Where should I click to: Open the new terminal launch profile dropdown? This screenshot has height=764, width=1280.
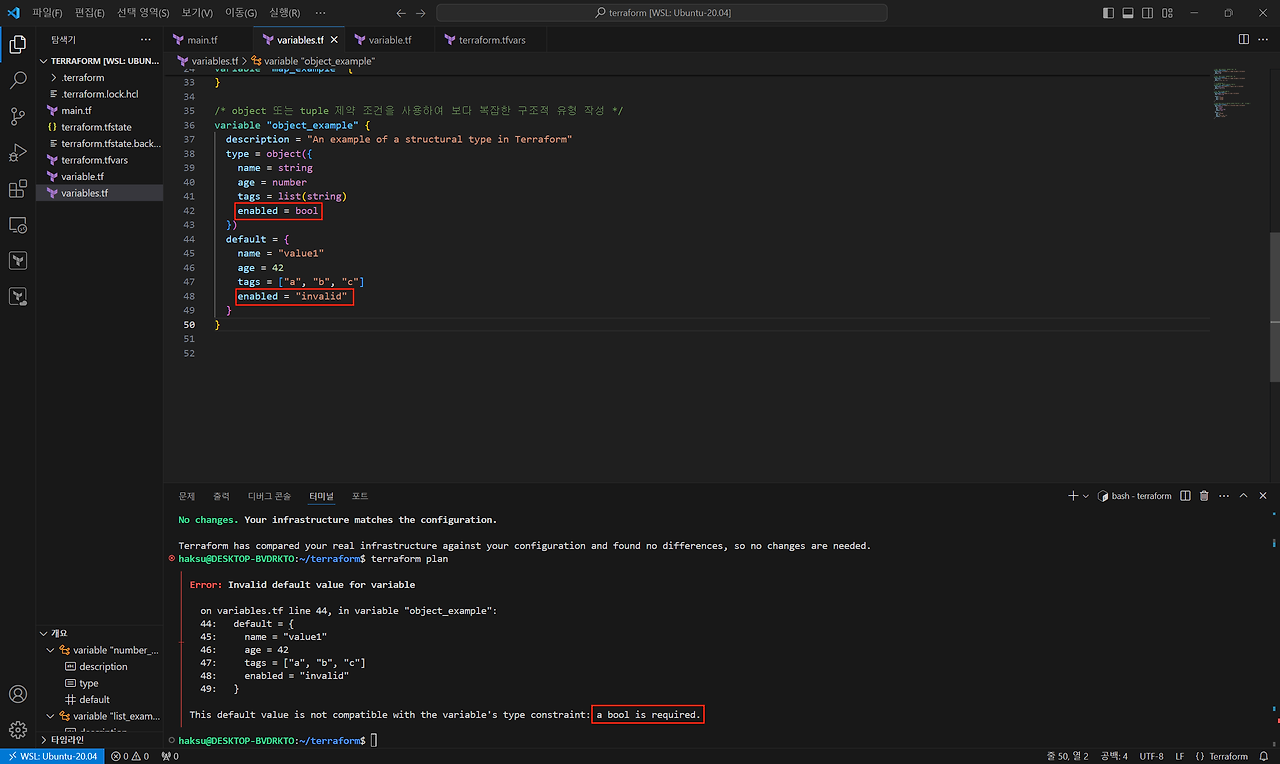(1086, 496)
